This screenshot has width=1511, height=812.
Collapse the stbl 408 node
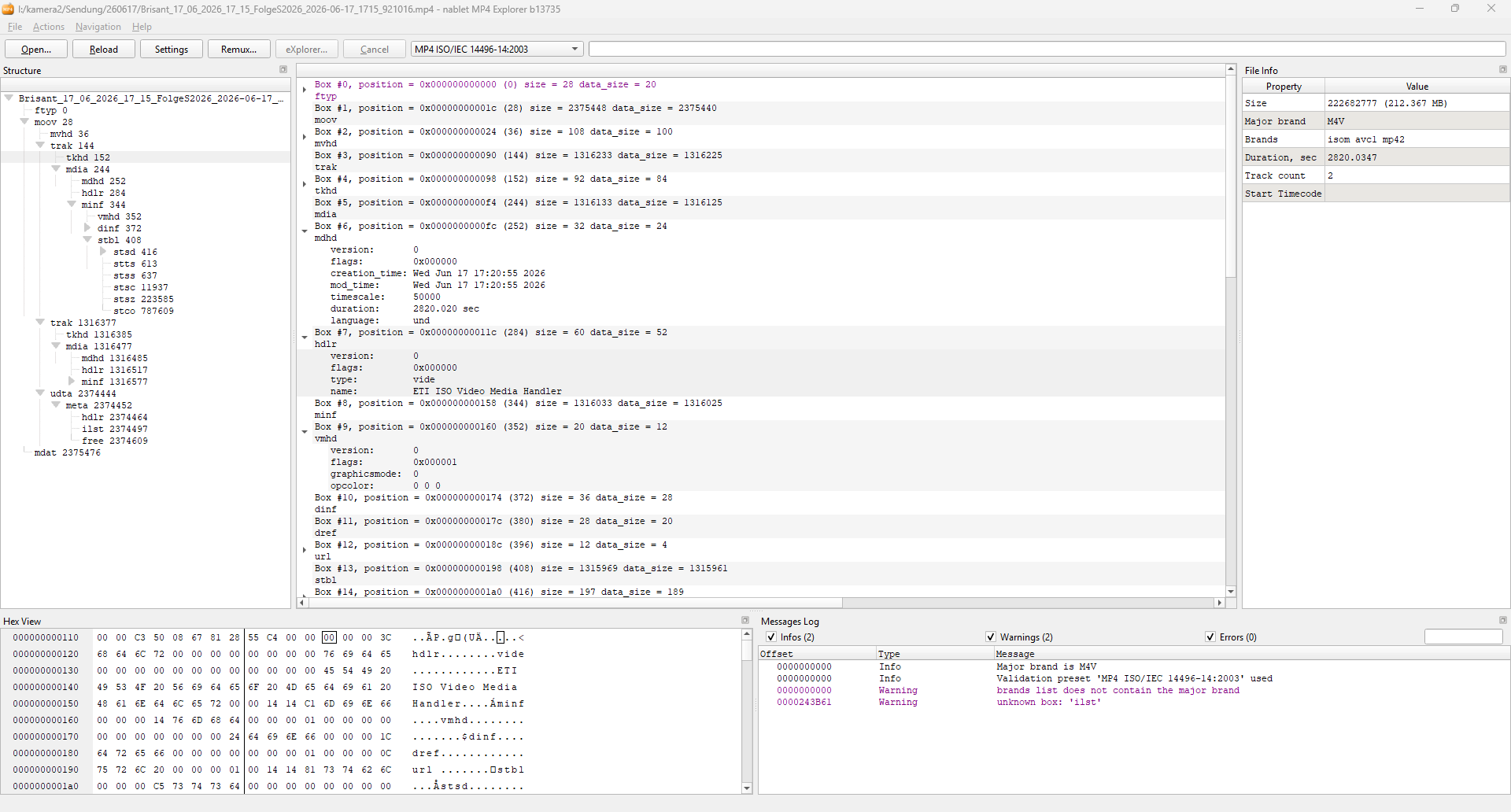pos(87,240)
